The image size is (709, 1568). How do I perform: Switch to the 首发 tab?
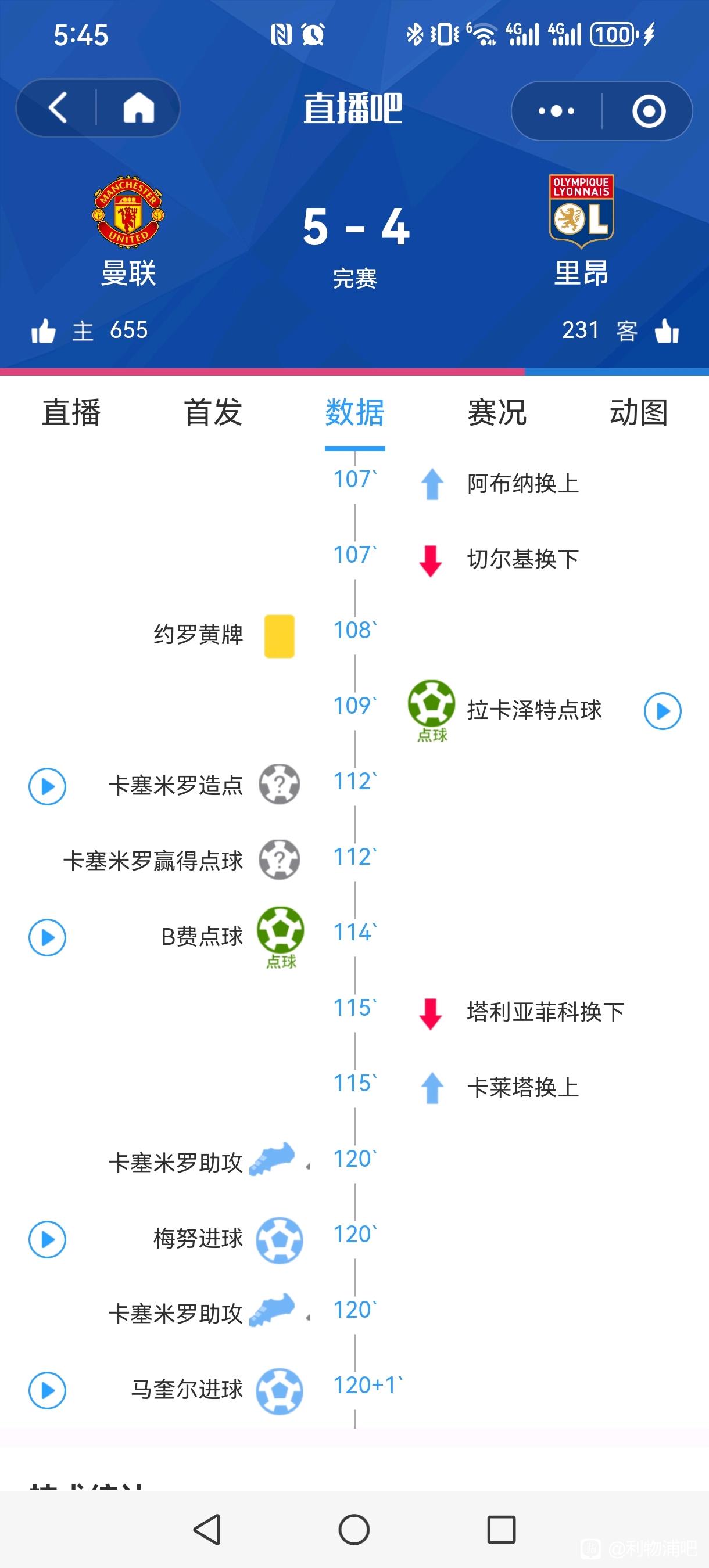click(213, 413)
